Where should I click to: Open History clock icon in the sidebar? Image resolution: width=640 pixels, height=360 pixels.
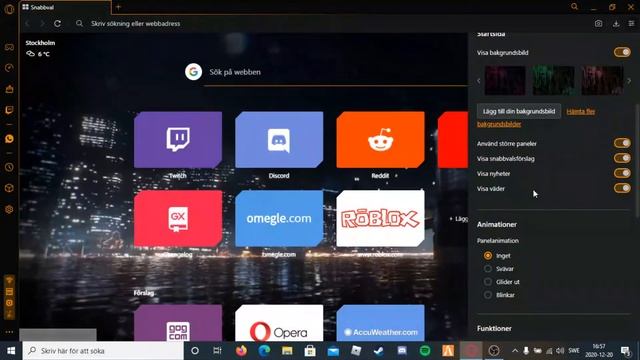pyautogui.click(x=9, y=167)
